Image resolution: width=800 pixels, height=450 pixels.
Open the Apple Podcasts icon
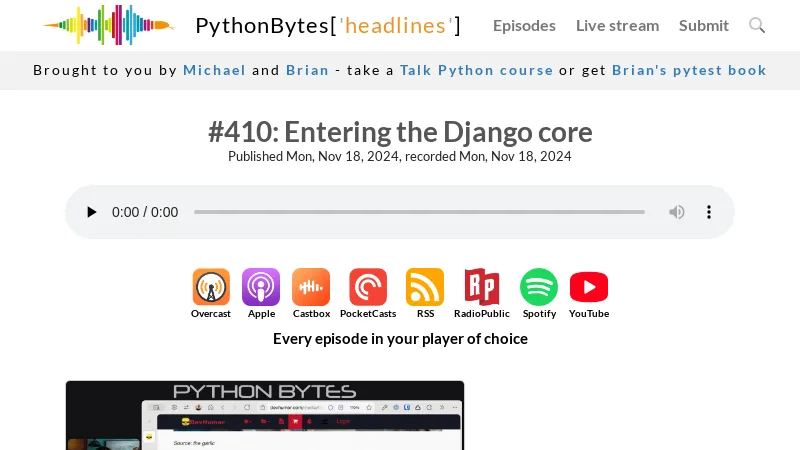click(x=261, y=287)
